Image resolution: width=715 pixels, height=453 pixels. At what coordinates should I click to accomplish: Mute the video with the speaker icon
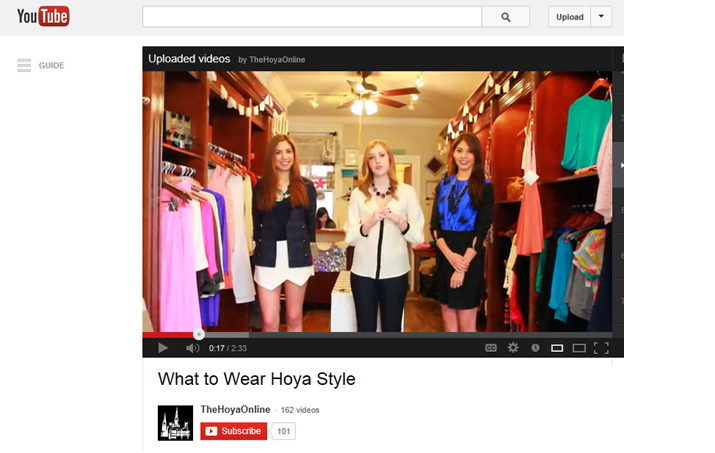192,348
